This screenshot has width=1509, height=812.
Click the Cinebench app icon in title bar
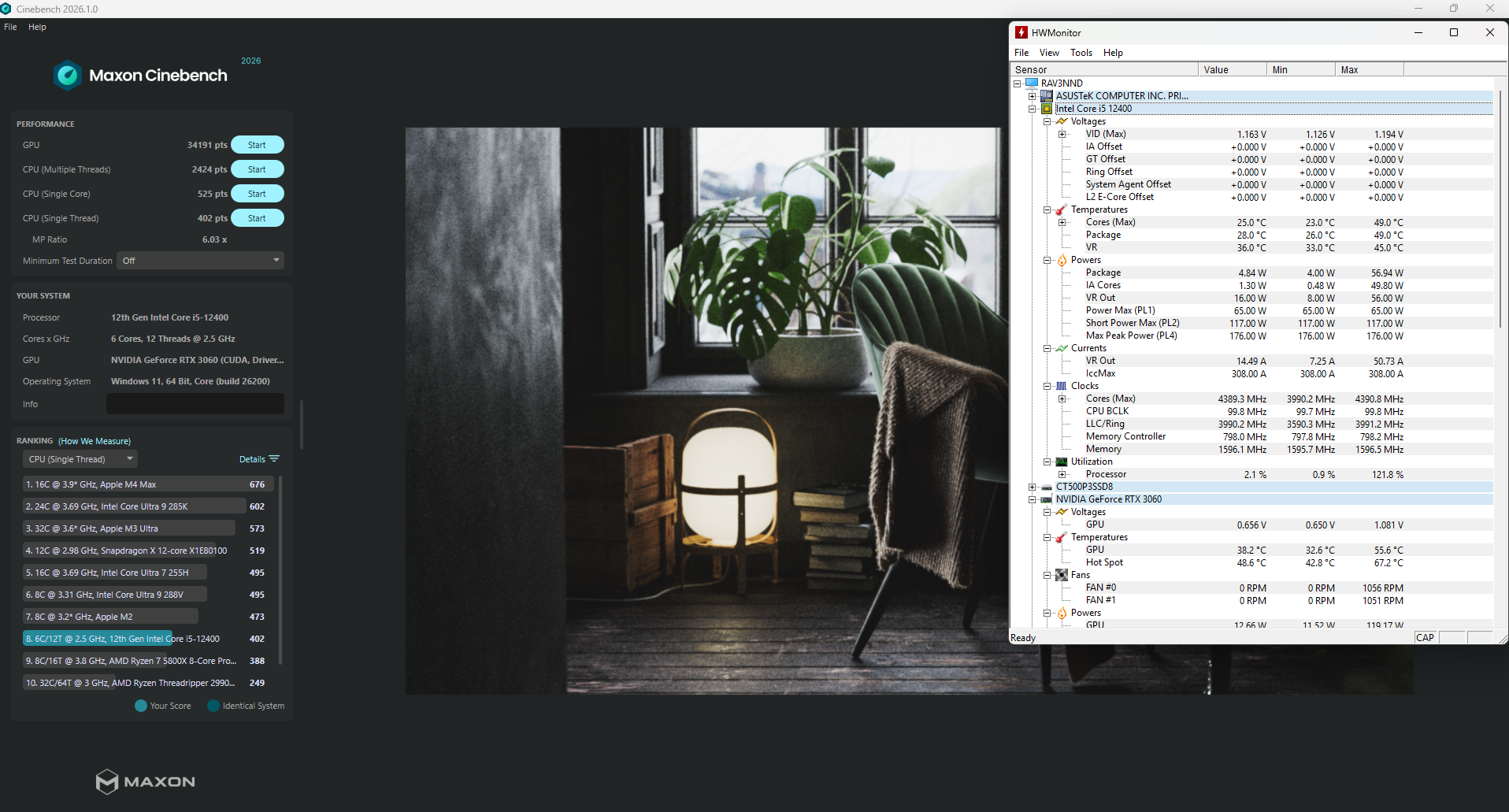(6, 9)
